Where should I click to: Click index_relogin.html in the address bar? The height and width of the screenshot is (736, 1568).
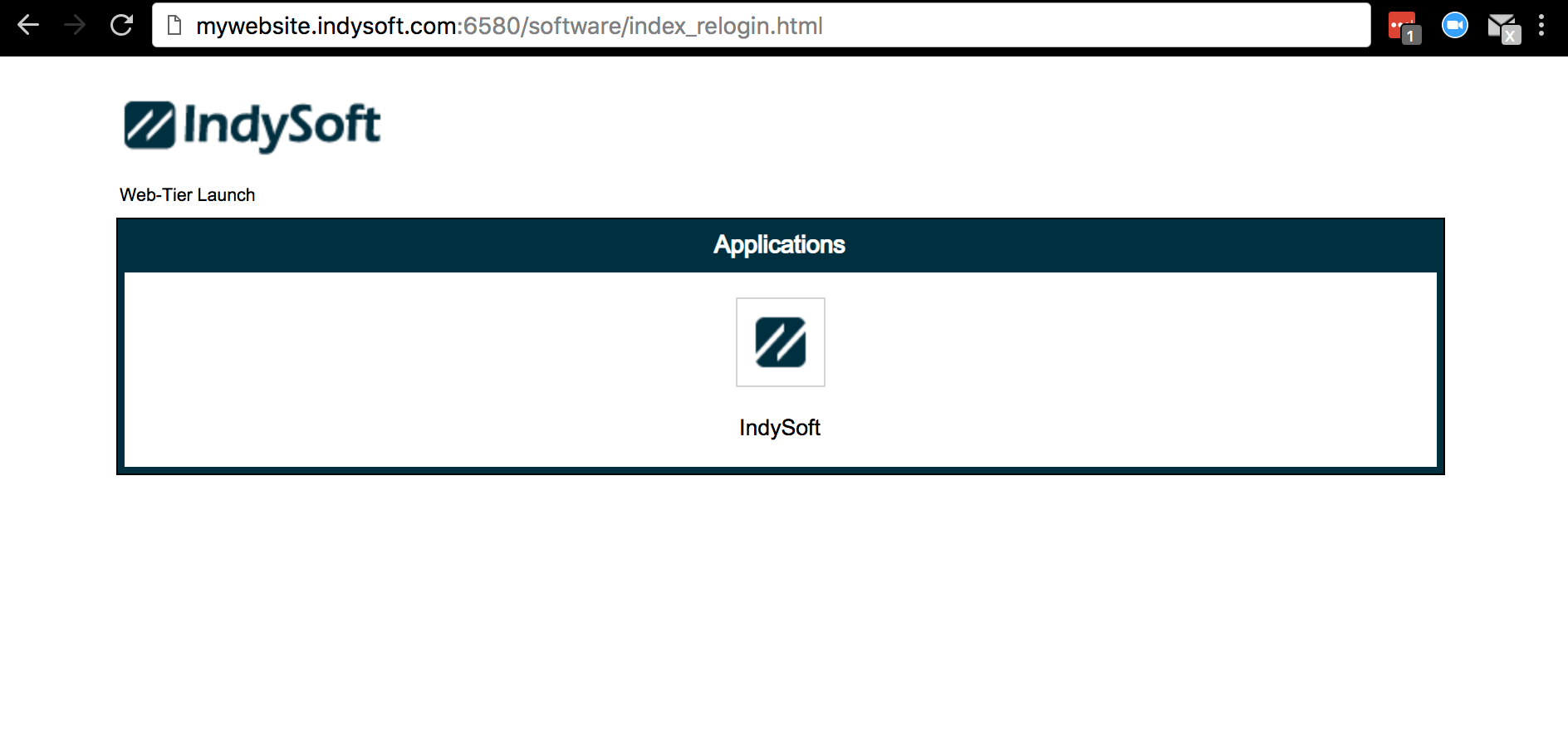click(725, 27)
